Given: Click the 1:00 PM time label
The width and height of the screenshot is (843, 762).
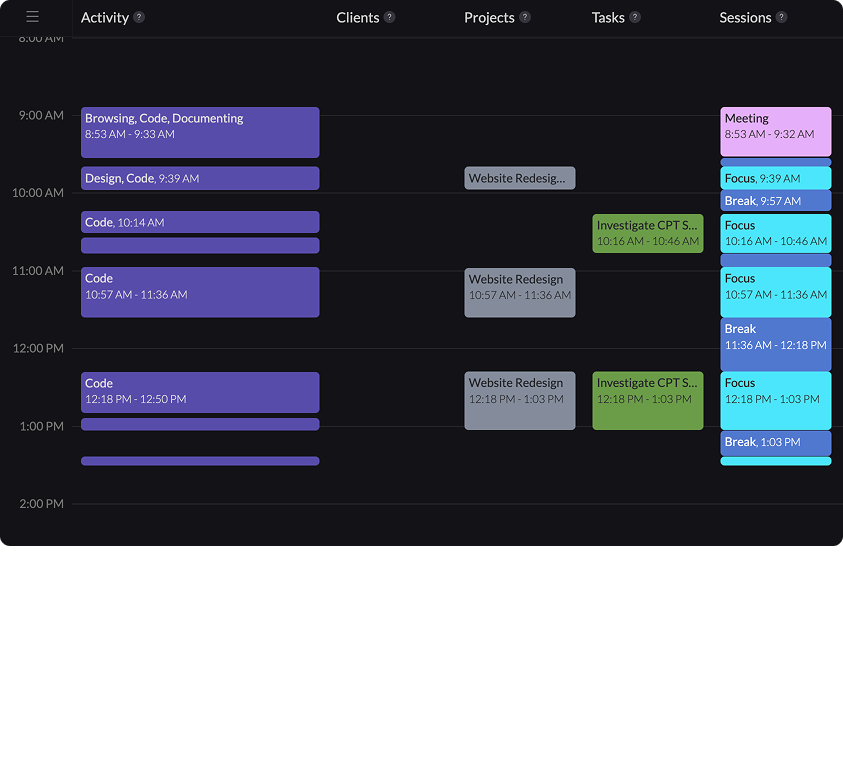Looking at the screenshot, I should 41,426.
